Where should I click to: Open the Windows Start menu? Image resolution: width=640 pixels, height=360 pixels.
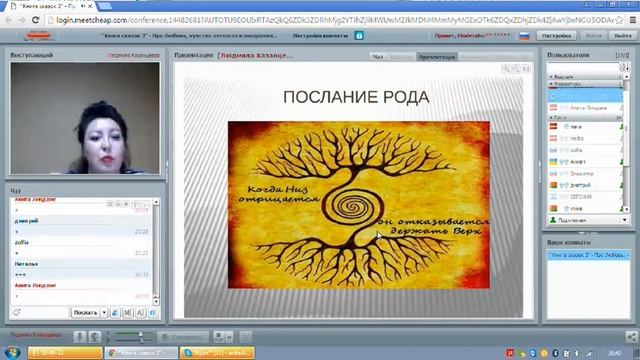coord(12,352)
